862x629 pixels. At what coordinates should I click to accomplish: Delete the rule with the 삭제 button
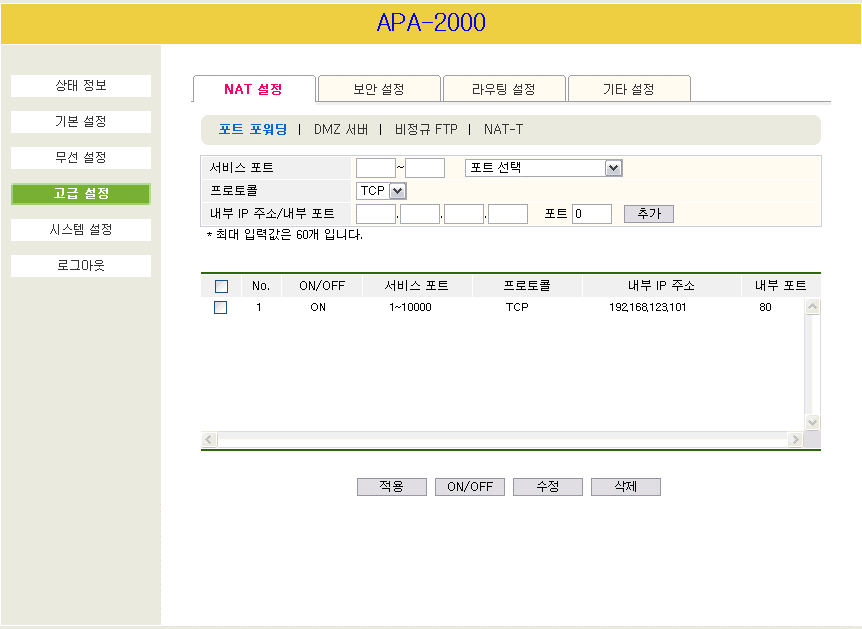tap(625, 487)
